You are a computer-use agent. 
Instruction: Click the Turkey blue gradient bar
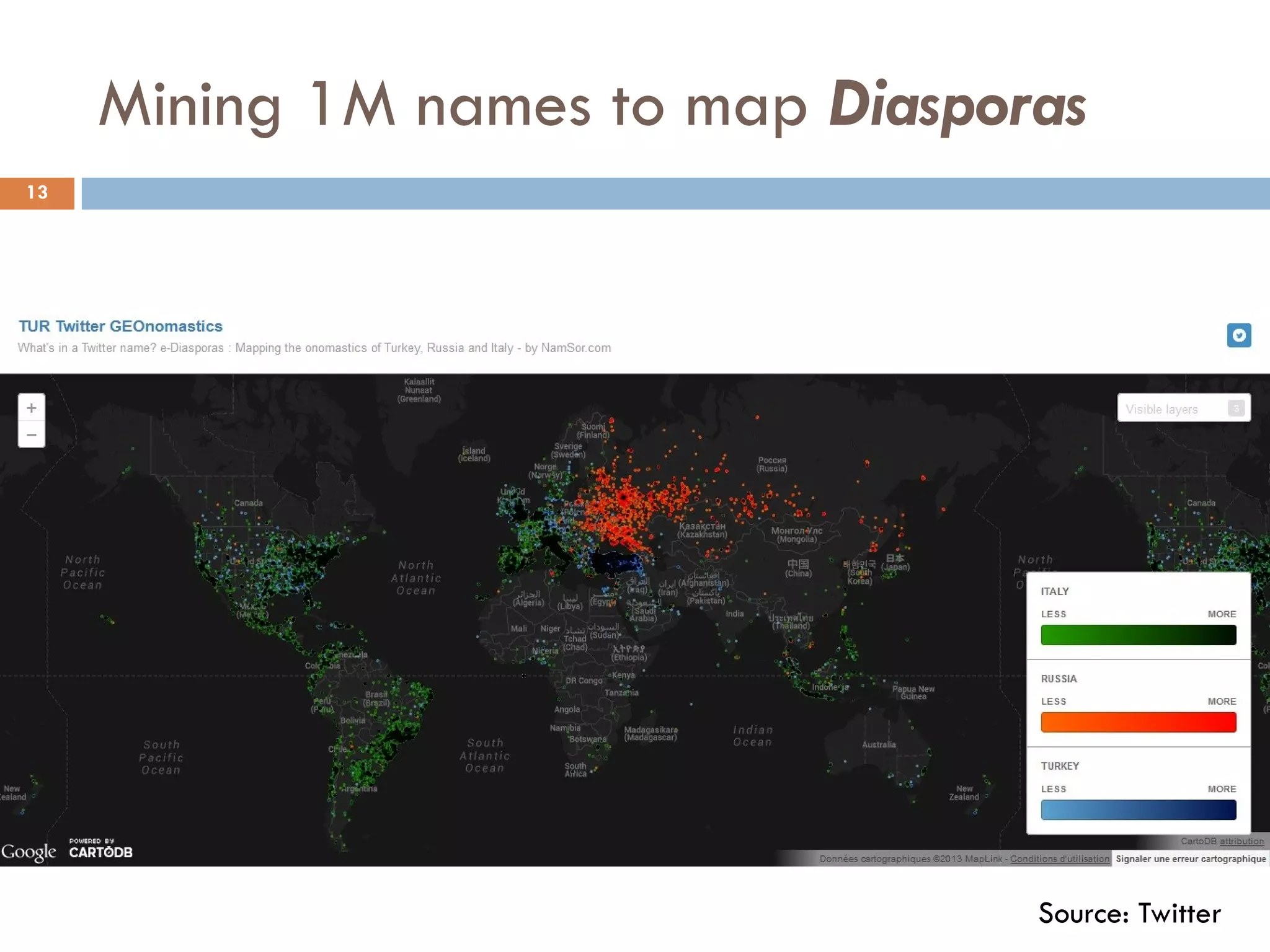1138,809
